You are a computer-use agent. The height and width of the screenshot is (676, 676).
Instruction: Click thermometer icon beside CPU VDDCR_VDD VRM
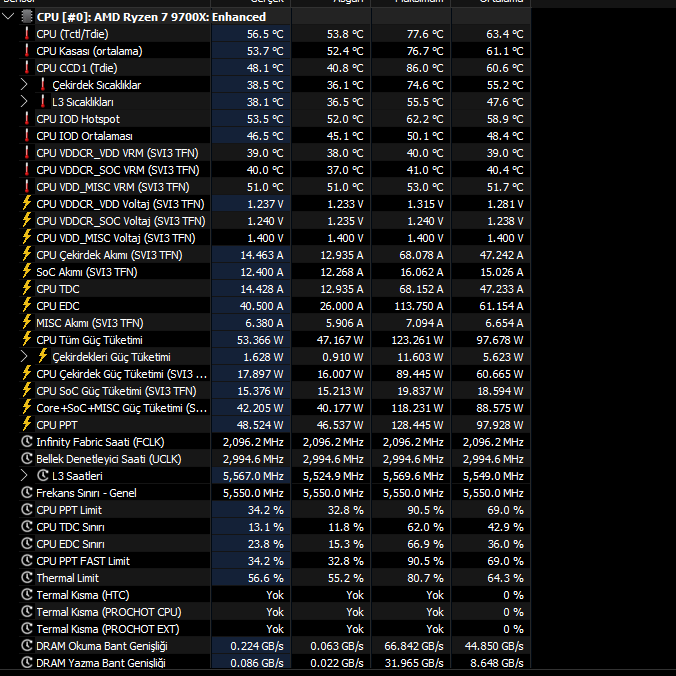27,153
